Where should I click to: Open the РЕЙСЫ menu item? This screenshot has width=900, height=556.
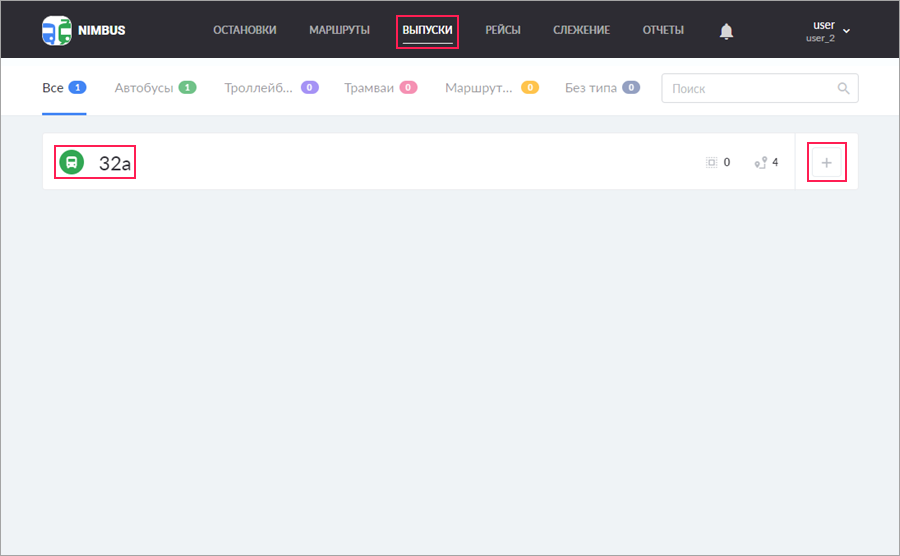click(503, 30)
